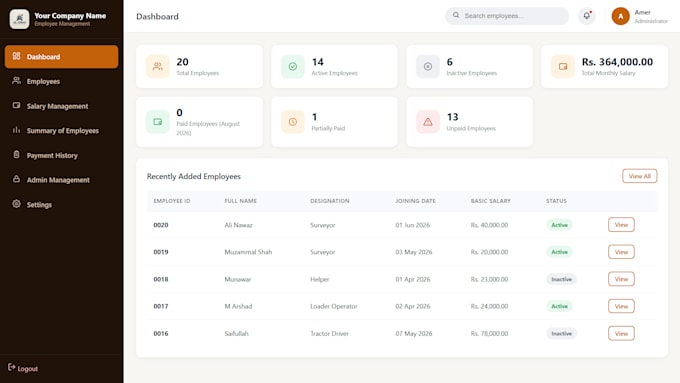Click the name Muzammal Shah
This screenshot has width=680, height=383.
[248, 252]
